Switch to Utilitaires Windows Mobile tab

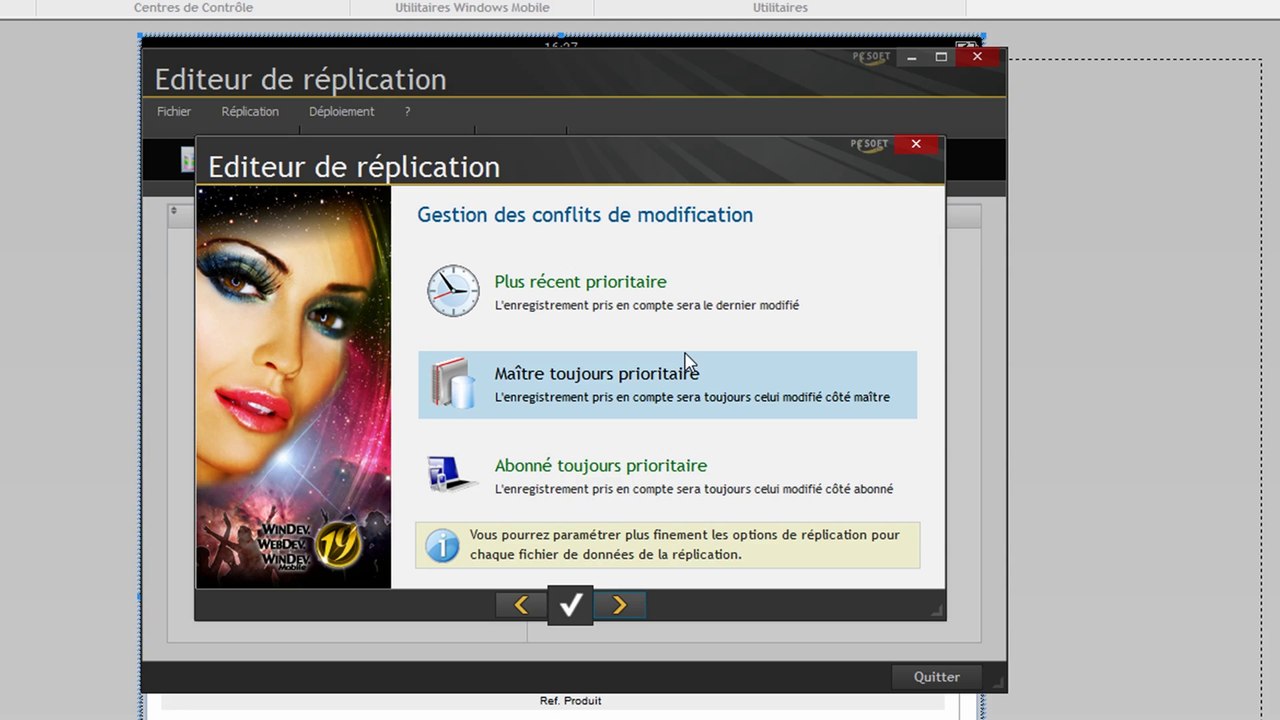(x=472, y=8)
